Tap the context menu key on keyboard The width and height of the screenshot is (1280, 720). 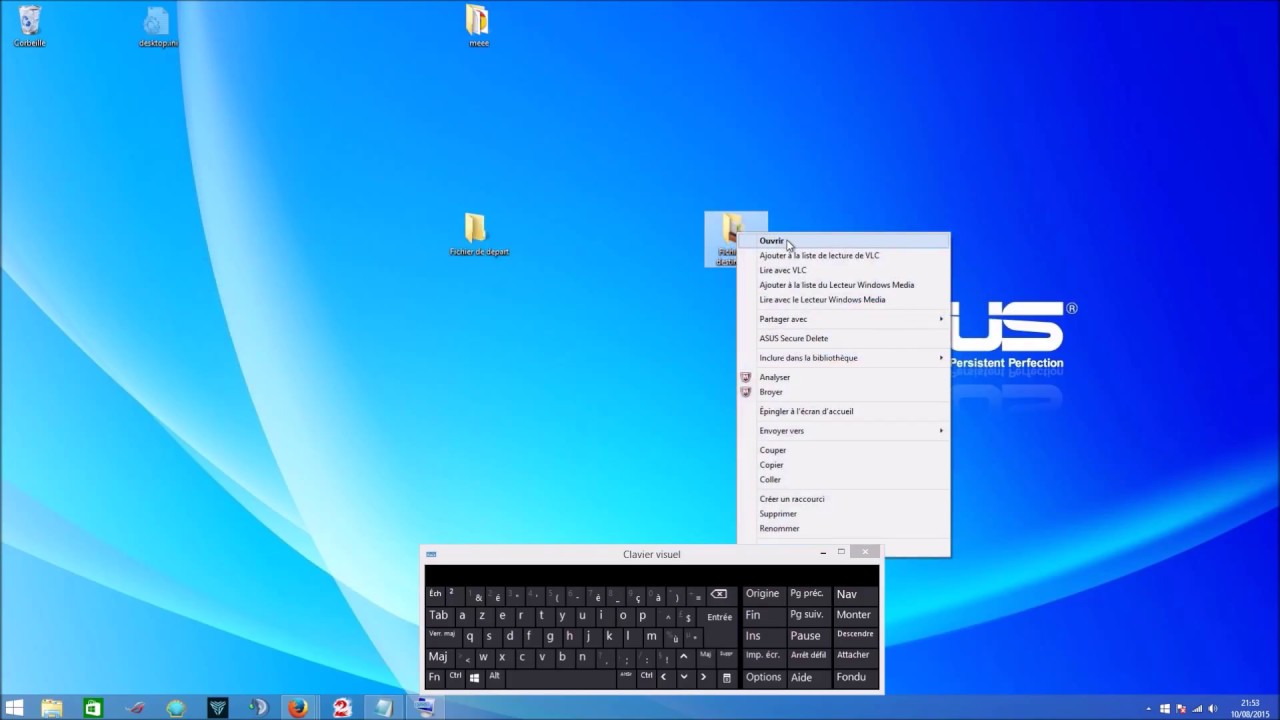click(x=726, y=677)
